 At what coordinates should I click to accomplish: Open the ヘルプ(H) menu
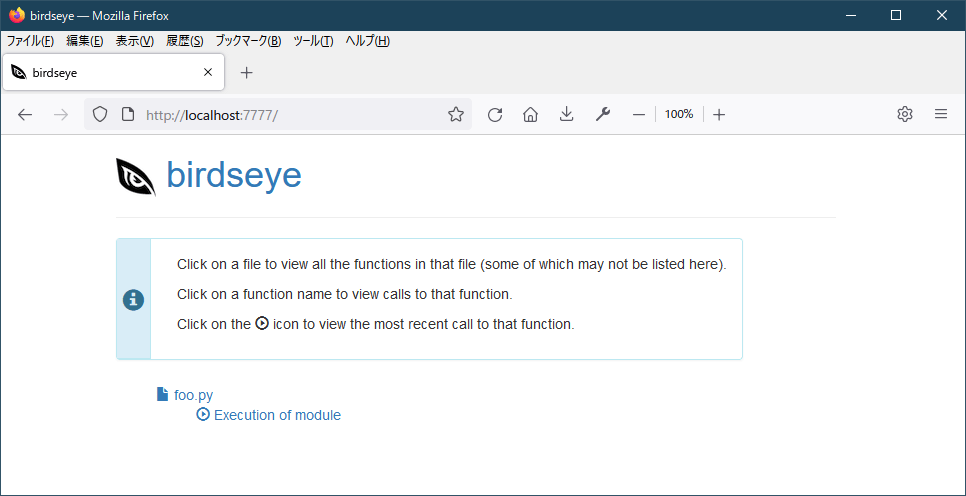pos(367,41)
